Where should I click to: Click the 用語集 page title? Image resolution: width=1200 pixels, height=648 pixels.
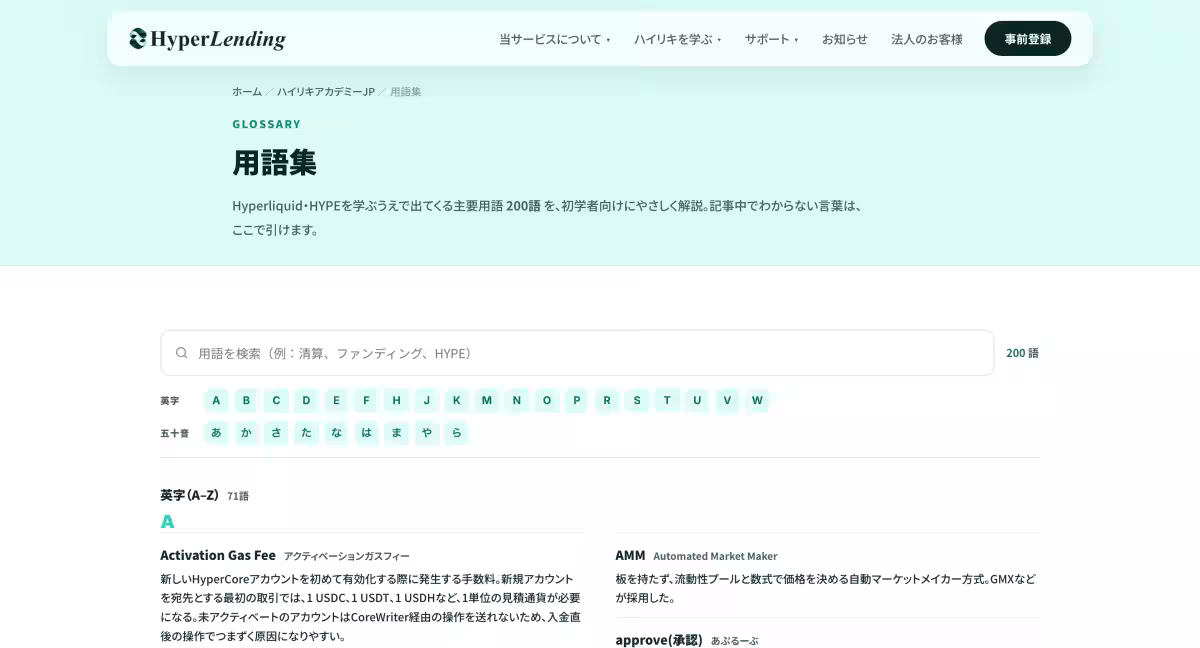coord(274,162)
